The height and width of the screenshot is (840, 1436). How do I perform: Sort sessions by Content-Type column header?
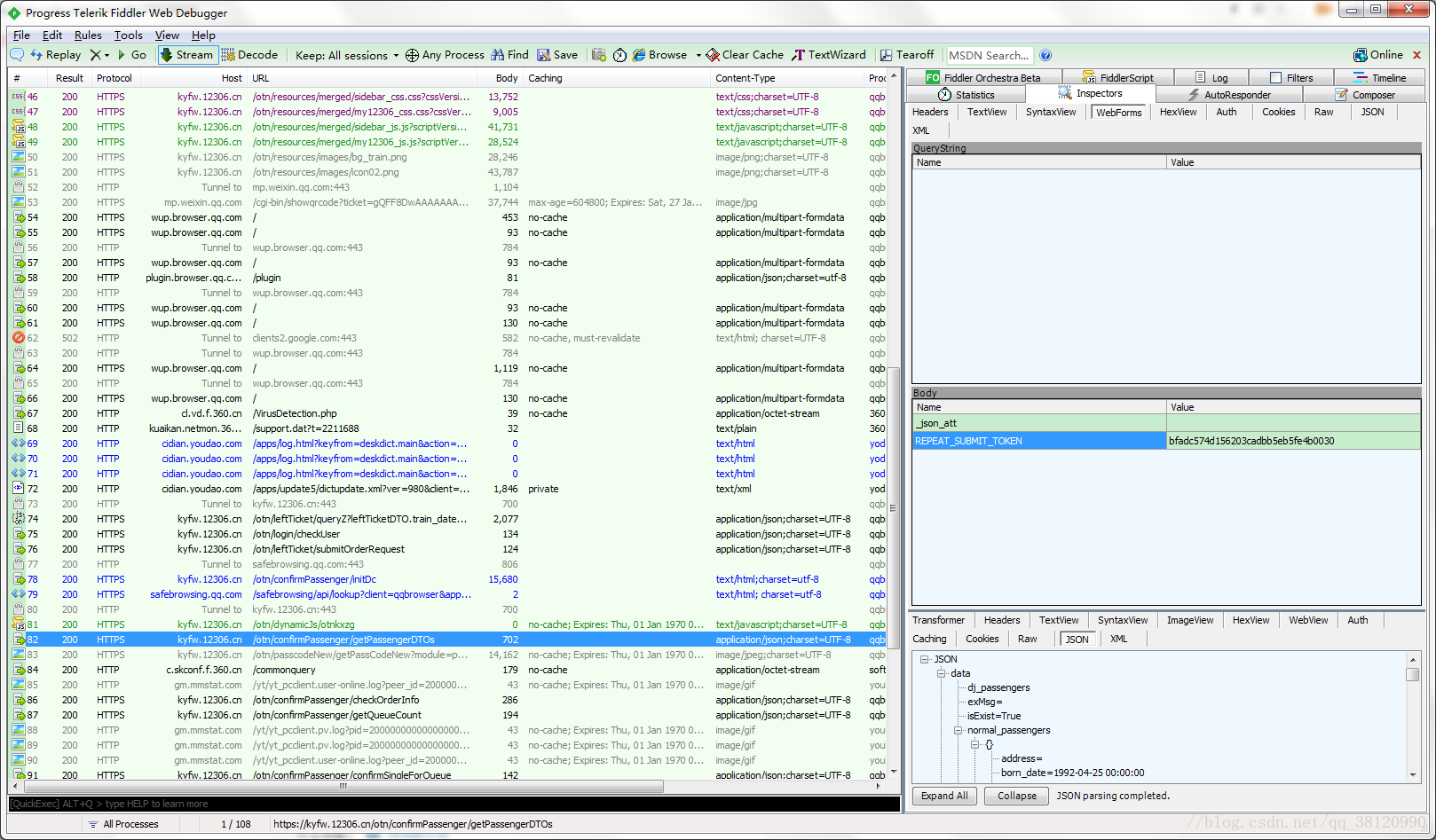coord(745,78)
